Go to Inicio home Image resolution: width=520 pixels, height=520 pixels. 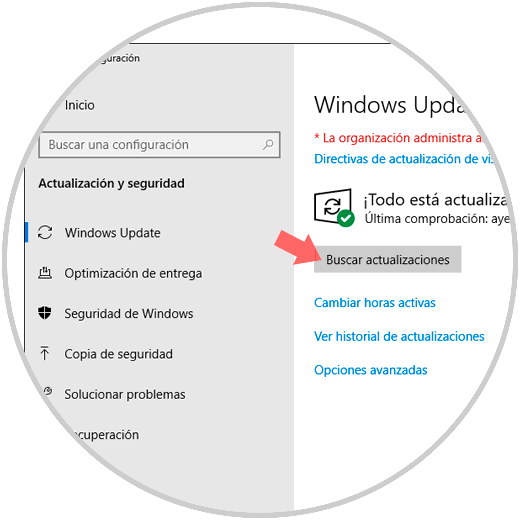tap(79, 105)
